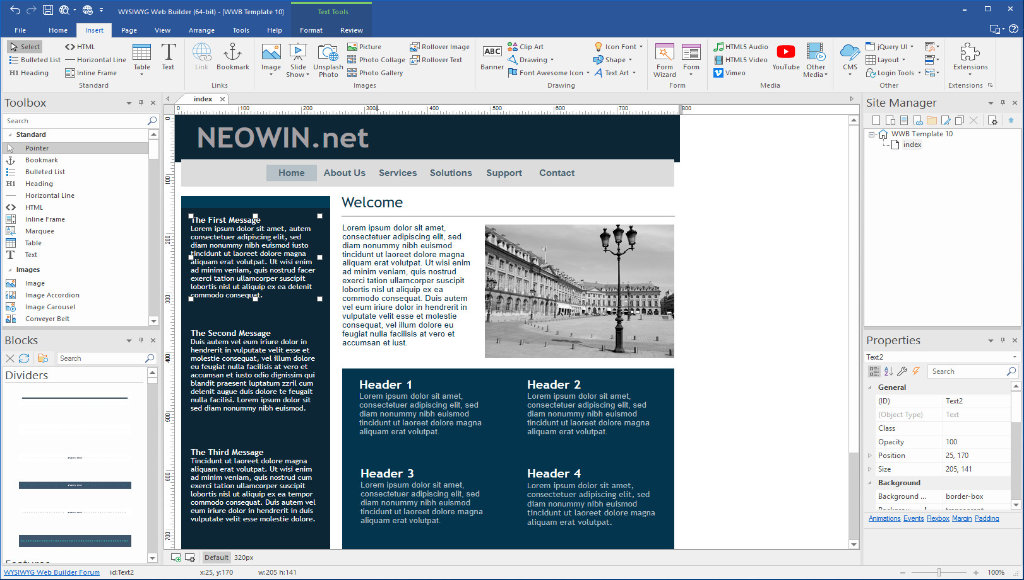Insert a Slide Show object
This screenshot has width=1024, height=580.
click(x=298, y=60)
